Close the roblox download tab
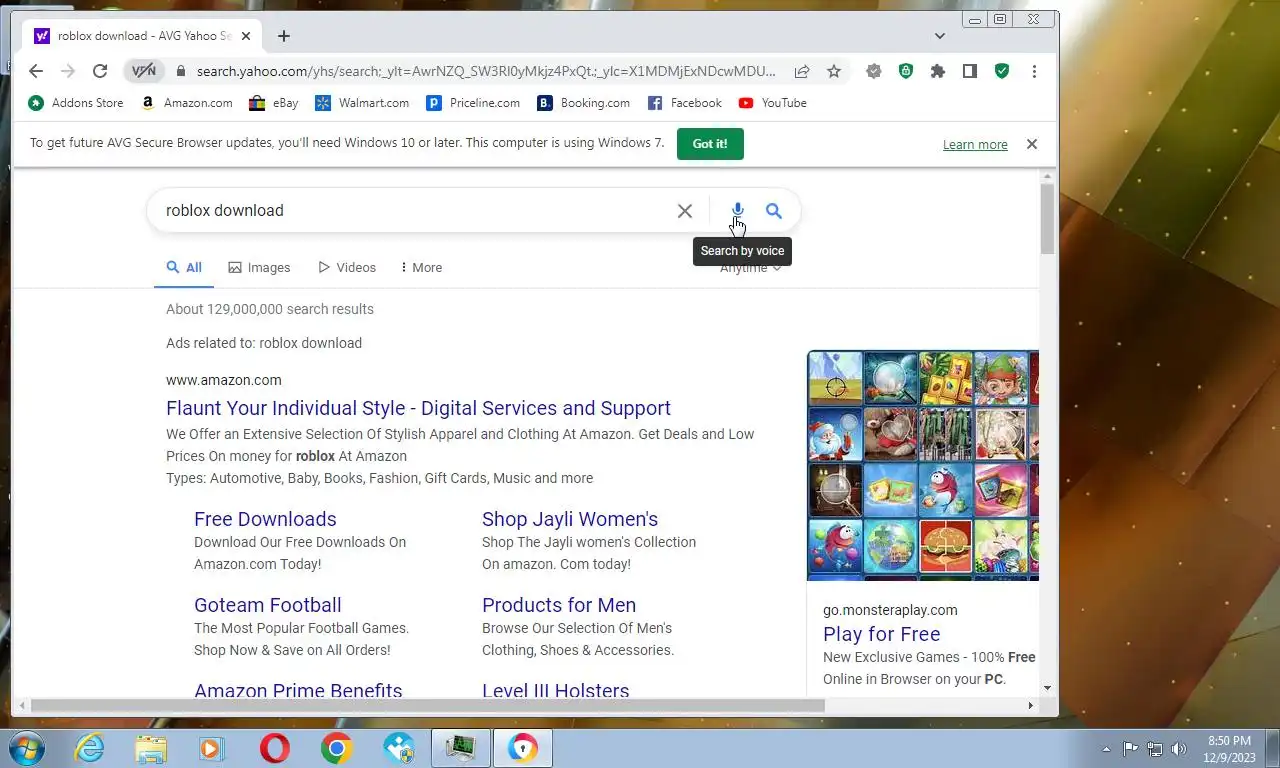 click(x=246, y=36)
